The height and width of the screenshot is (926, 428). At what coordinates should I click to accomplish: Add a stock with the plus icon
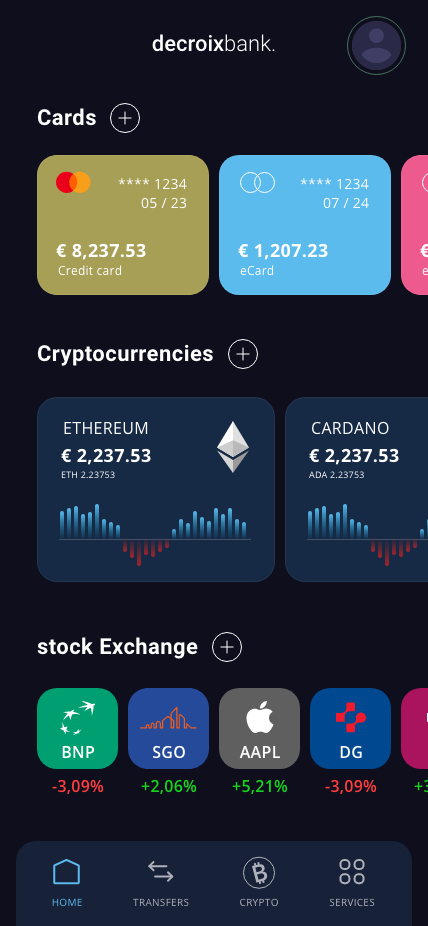(x=227, y=647)
